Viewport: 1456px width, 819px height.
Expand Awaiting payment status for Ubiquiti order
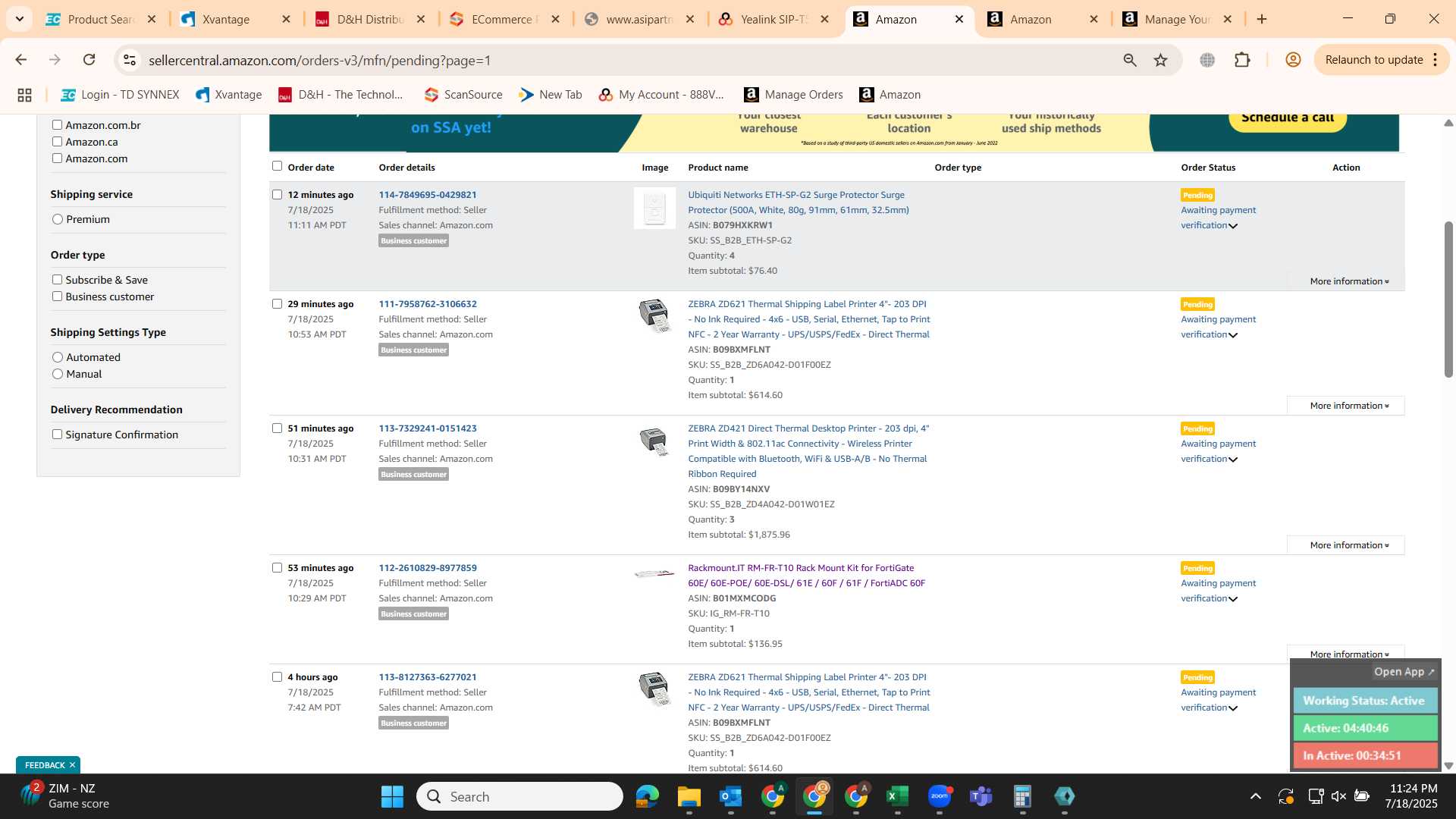(x=1233, y=226)
